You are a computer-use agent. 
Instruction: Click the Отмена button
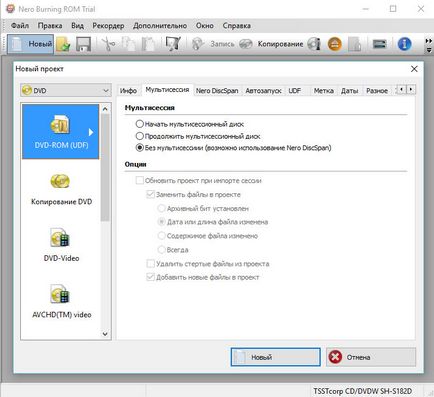(x=371, y=357)
